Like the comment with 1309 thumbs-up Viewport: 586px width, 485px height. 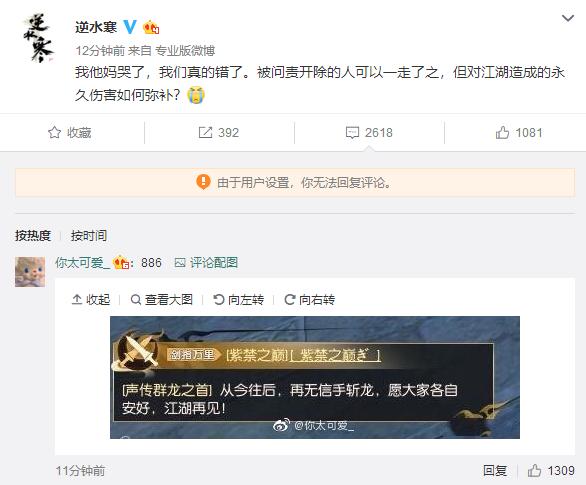pos(551,470)
